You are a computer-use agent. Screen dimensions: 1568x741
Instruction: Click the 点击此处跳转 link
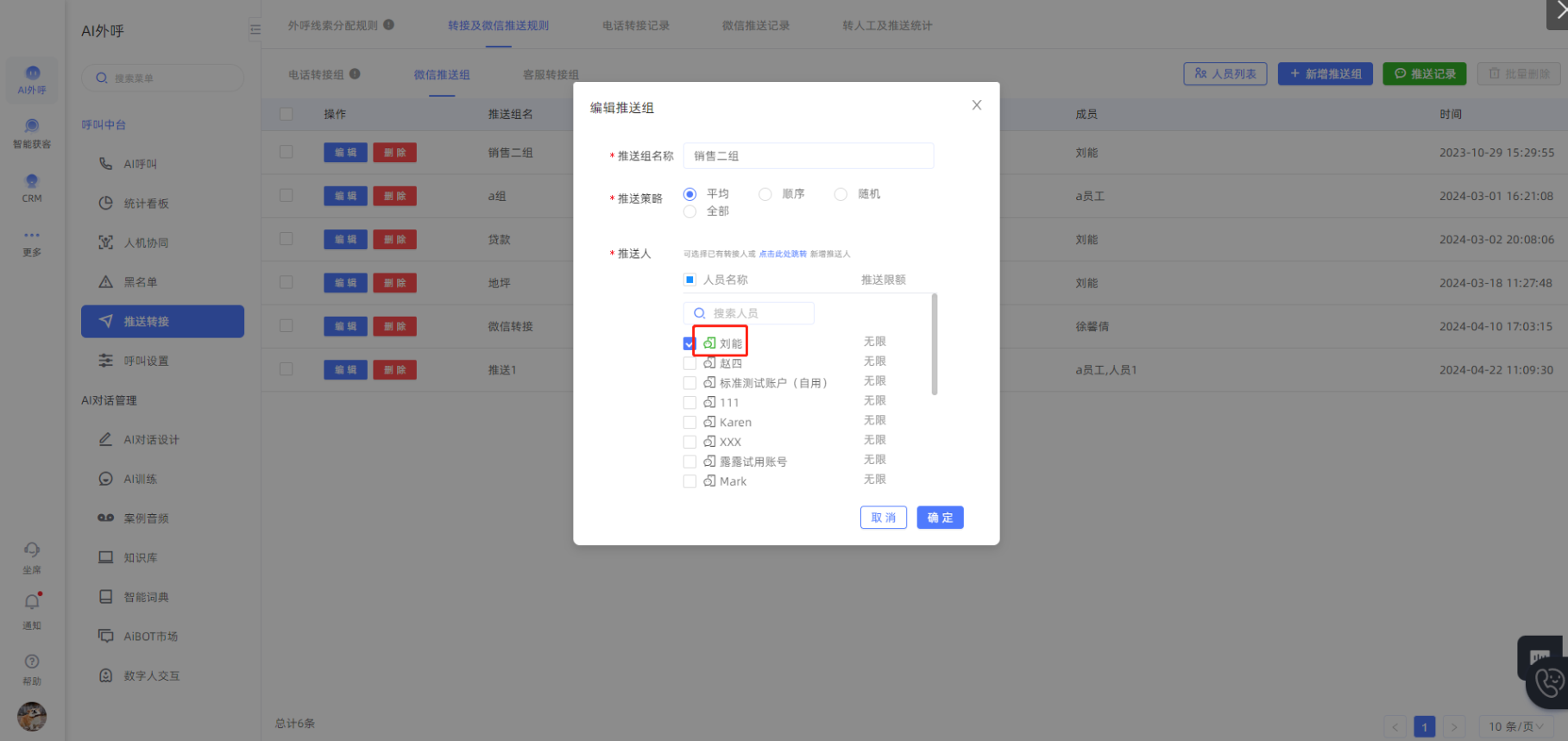point(783,254)
